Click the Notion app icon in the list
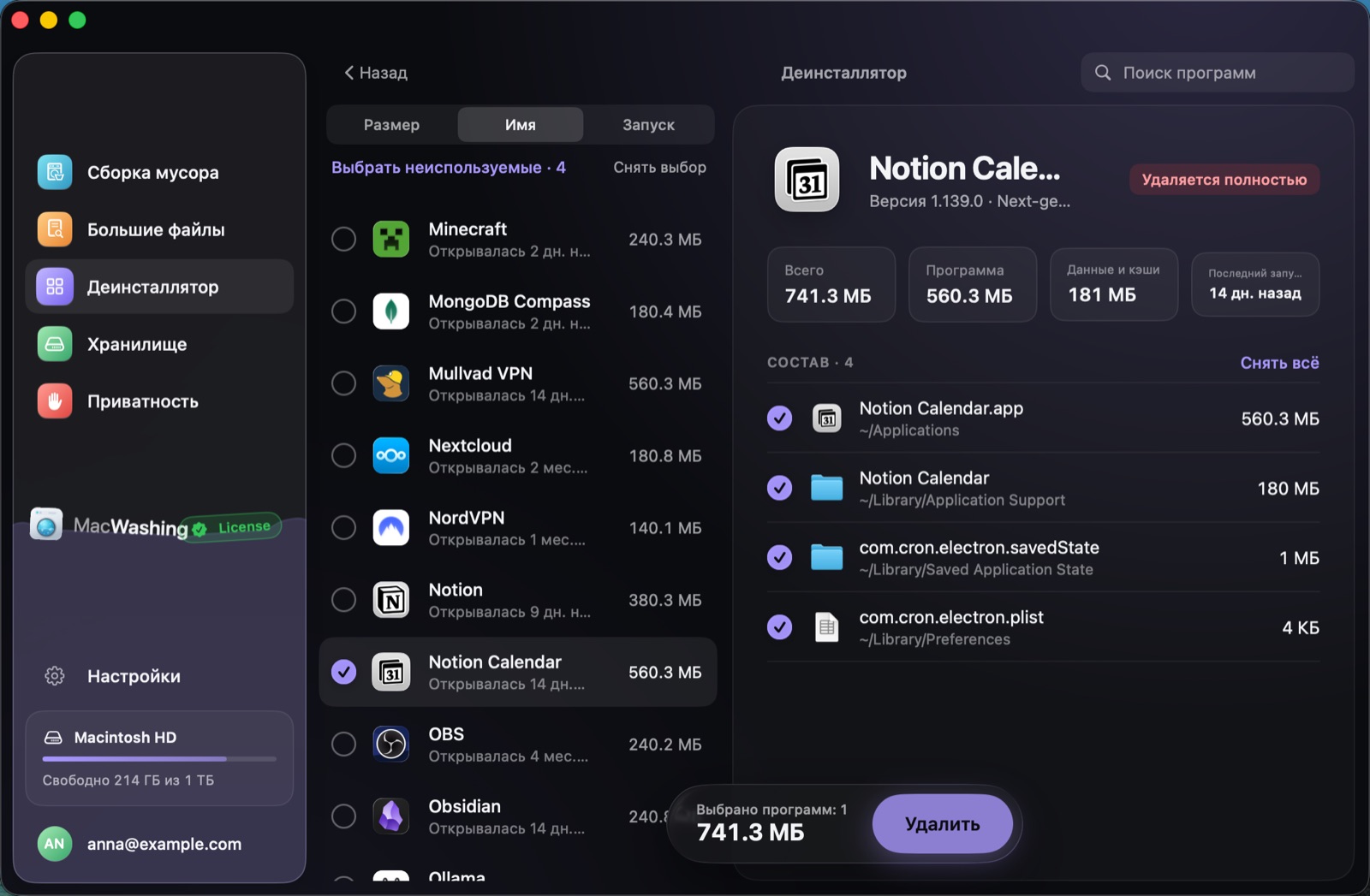Viewport: 1370px width, 896px height. [x=391, y=600]
